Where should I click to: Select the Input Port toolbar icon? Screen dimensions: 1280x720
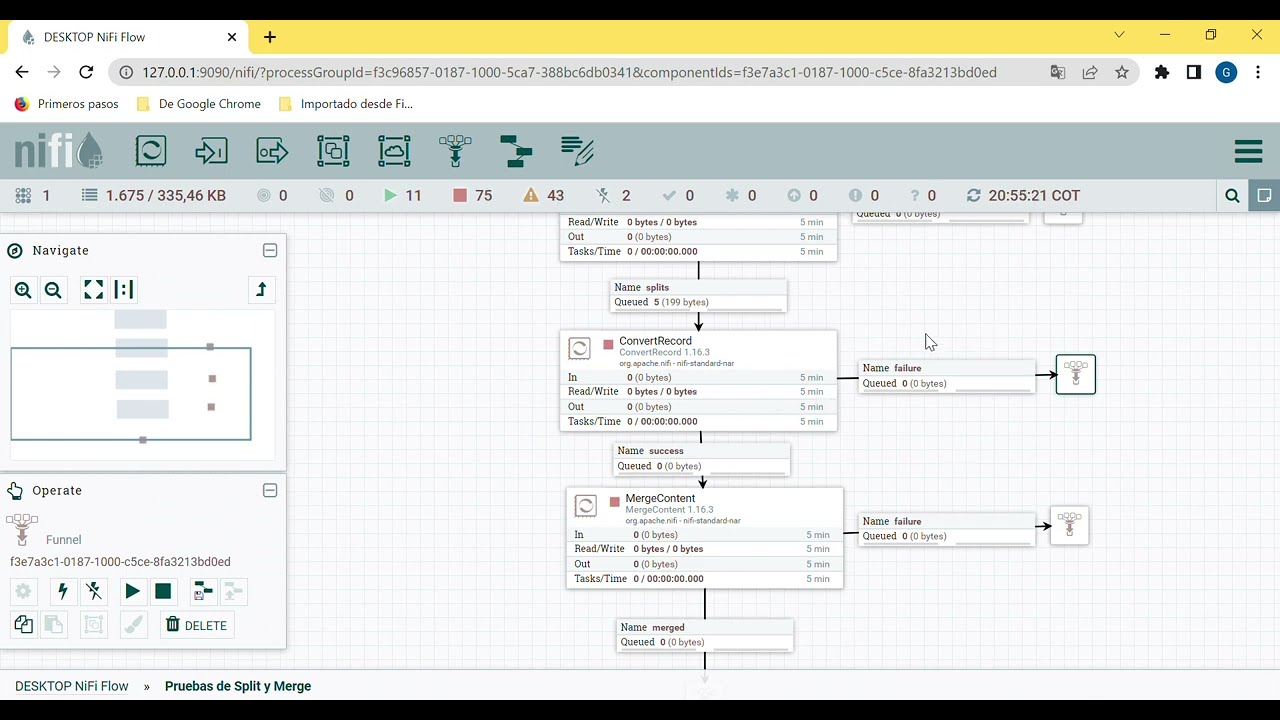pos(211,151)
